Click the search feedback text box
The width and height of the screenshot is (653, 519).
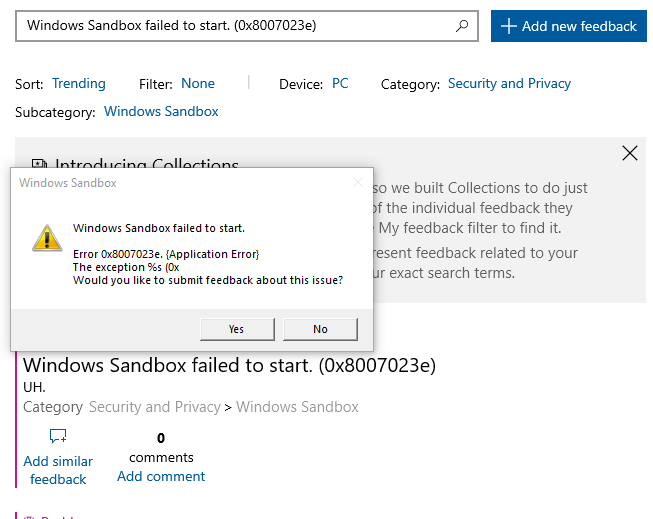[247, 26]
